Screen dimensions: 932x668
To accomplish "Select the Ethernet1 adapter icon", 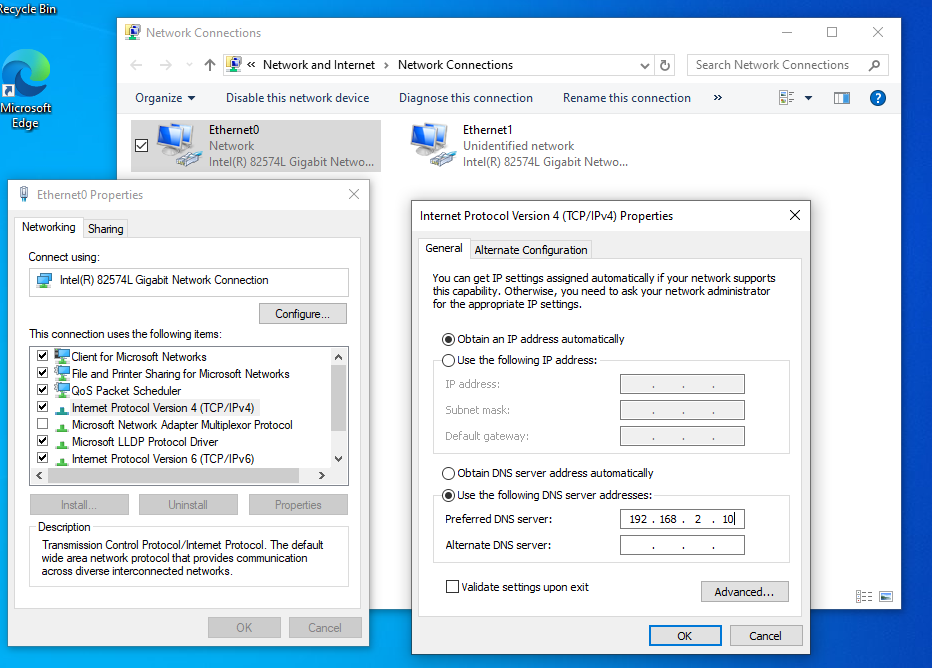I will 432,145.
